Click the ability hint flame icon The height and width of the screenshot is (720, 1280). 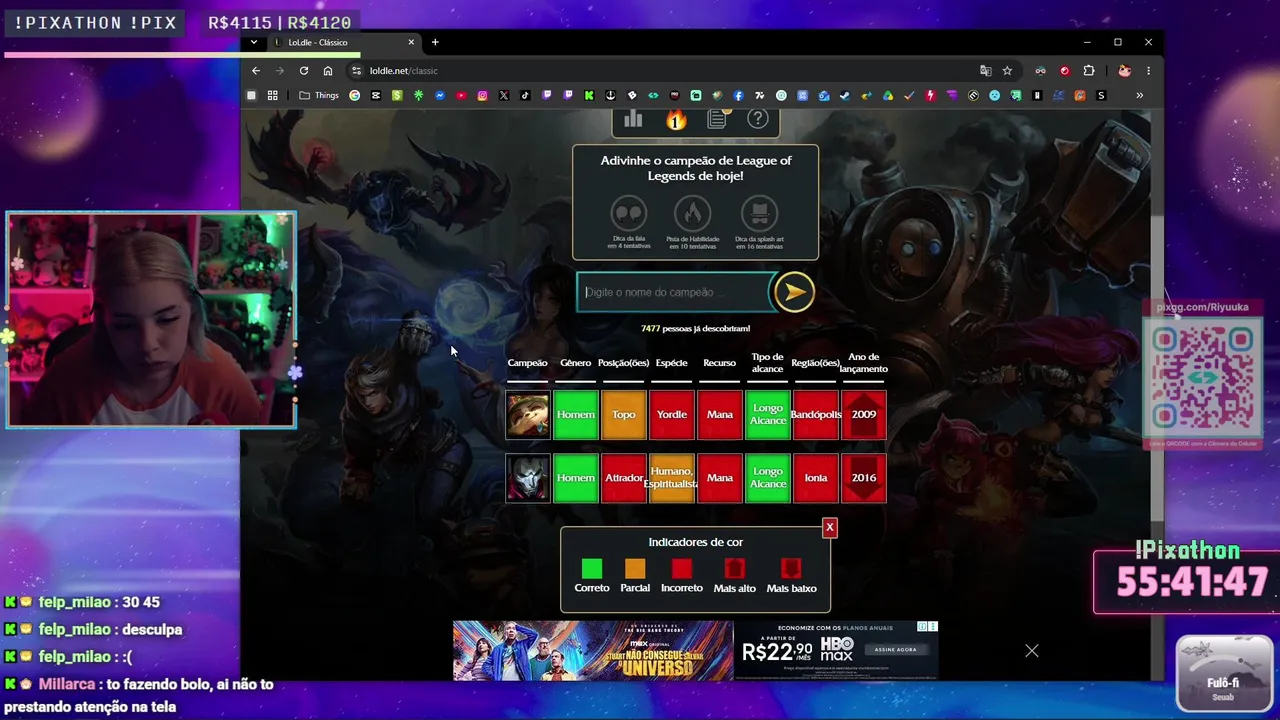tap(692, 213)
